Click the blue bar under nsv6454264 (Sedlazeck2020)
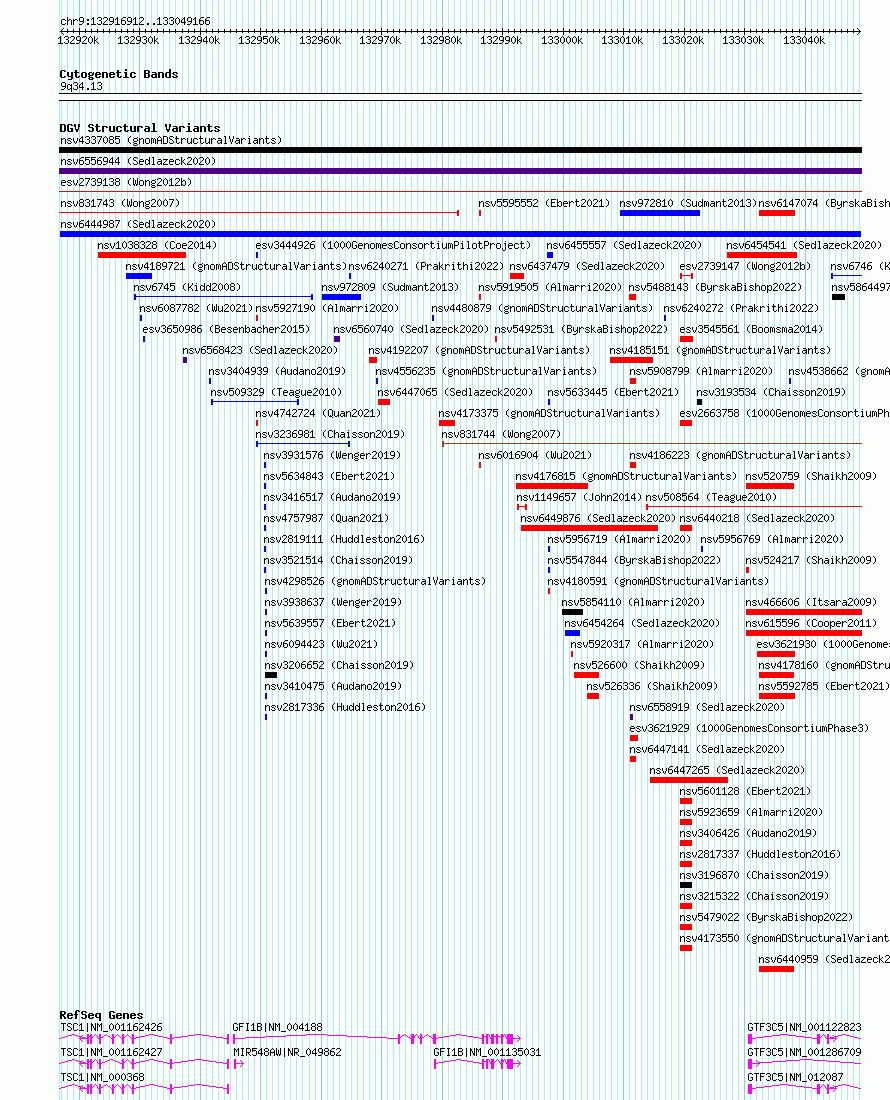This screenshot has width=890, height=1100. tap(572, 633)
